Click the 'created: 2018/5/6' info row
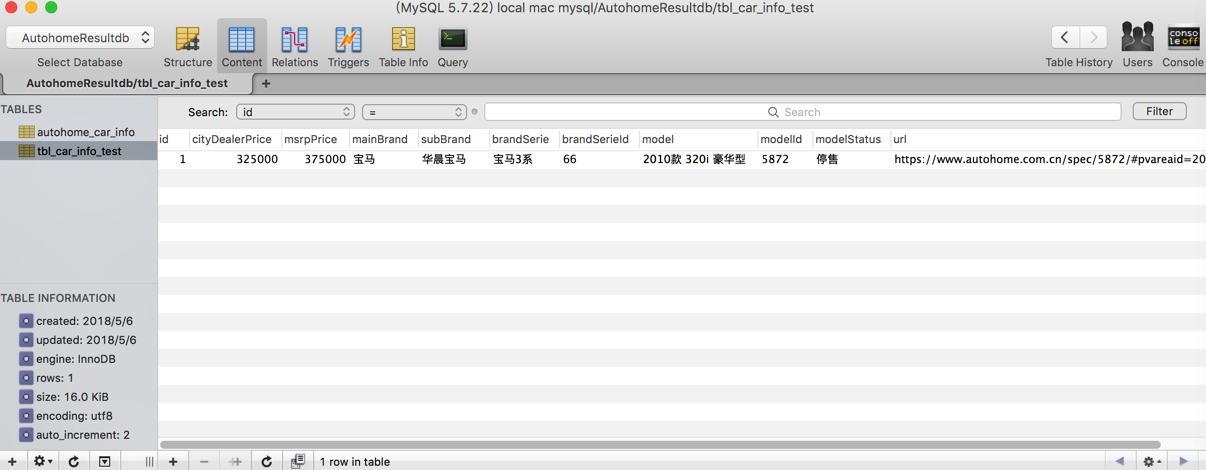The height and width of the screenshot is (470, 1206). tap(78, 321)
